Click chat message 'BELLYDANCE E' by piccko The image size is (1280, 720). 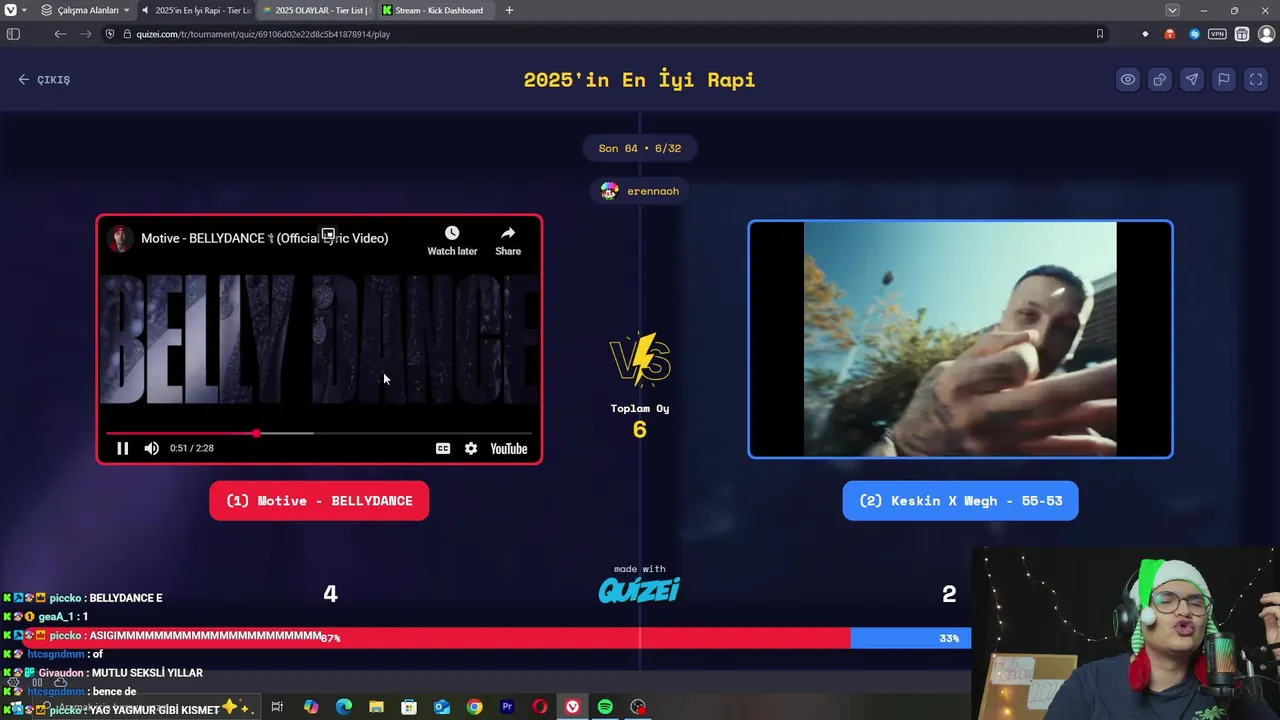[126, 598]
